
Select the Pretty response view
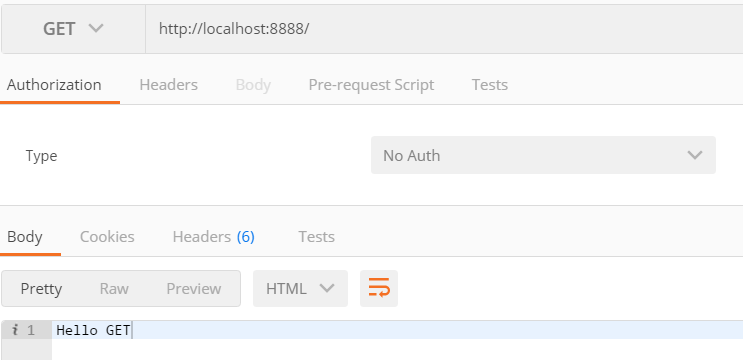(41, 288)
